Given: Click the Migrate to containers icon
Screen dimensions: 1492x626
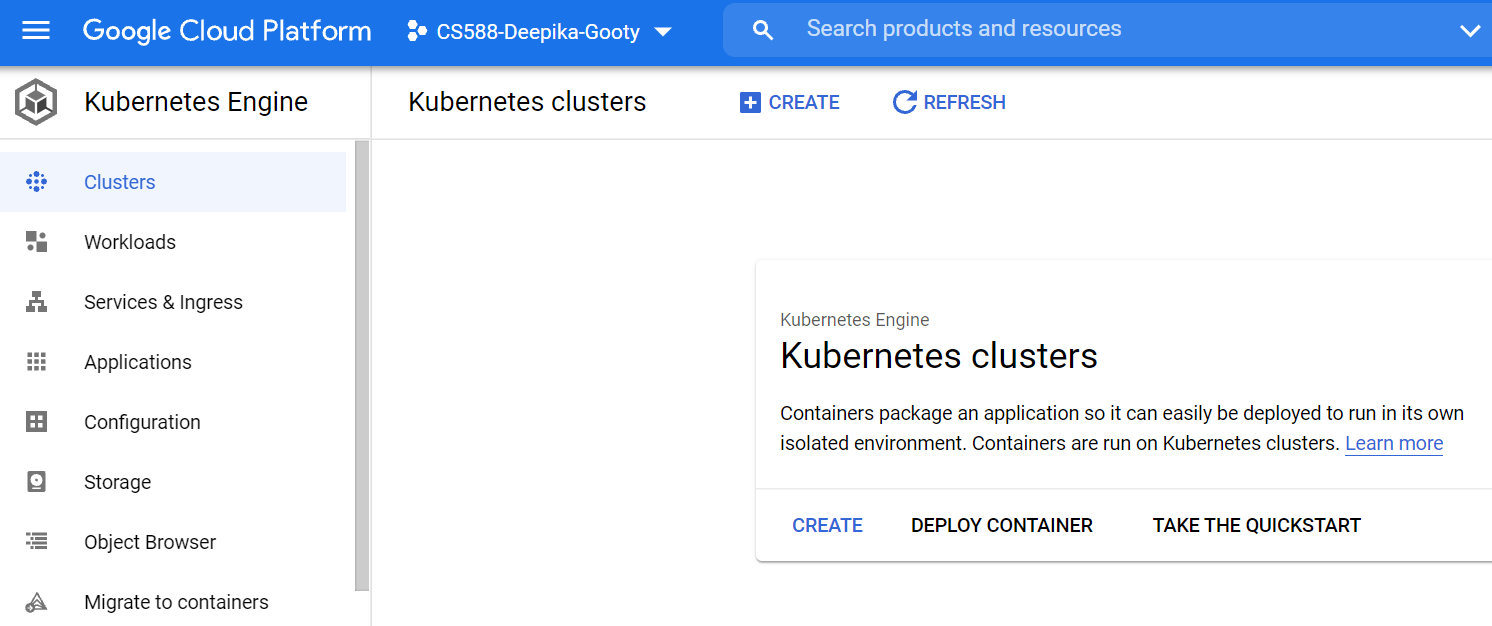Looking at the screenshot, I should click(x=36, y=602).
